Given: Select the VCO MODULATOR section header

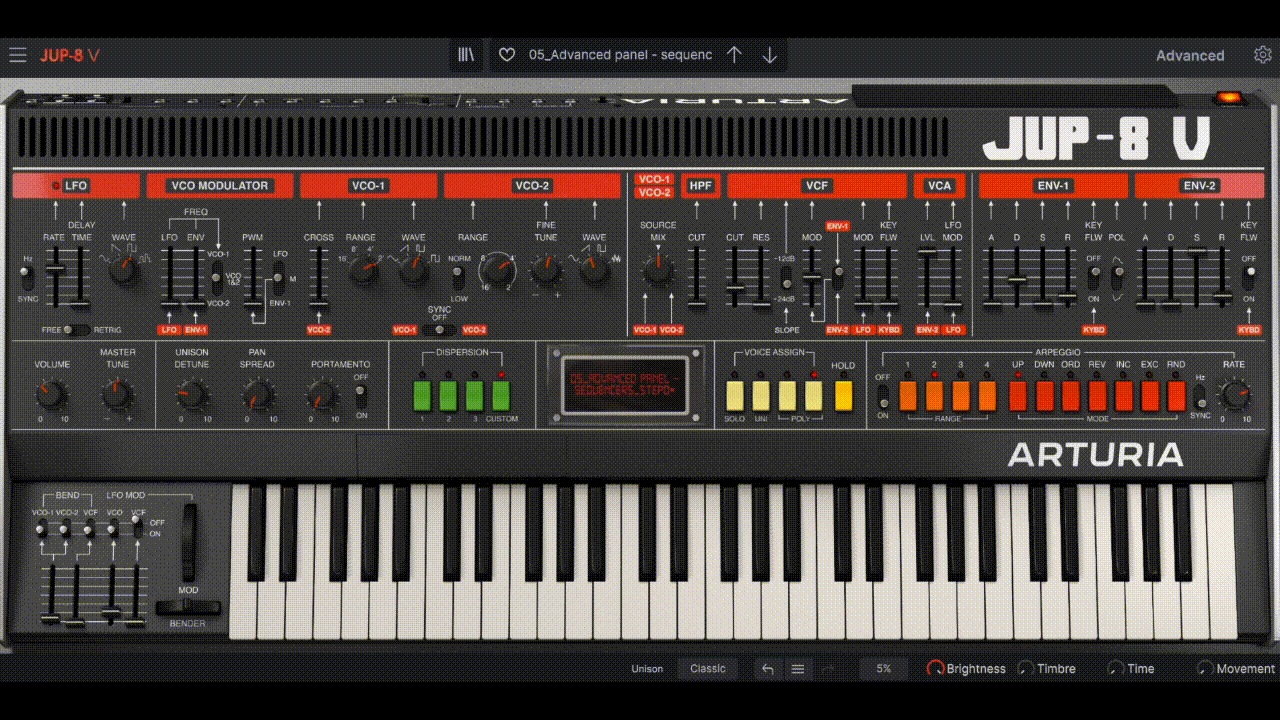Looking at the screenshot, I should (220, 185).
